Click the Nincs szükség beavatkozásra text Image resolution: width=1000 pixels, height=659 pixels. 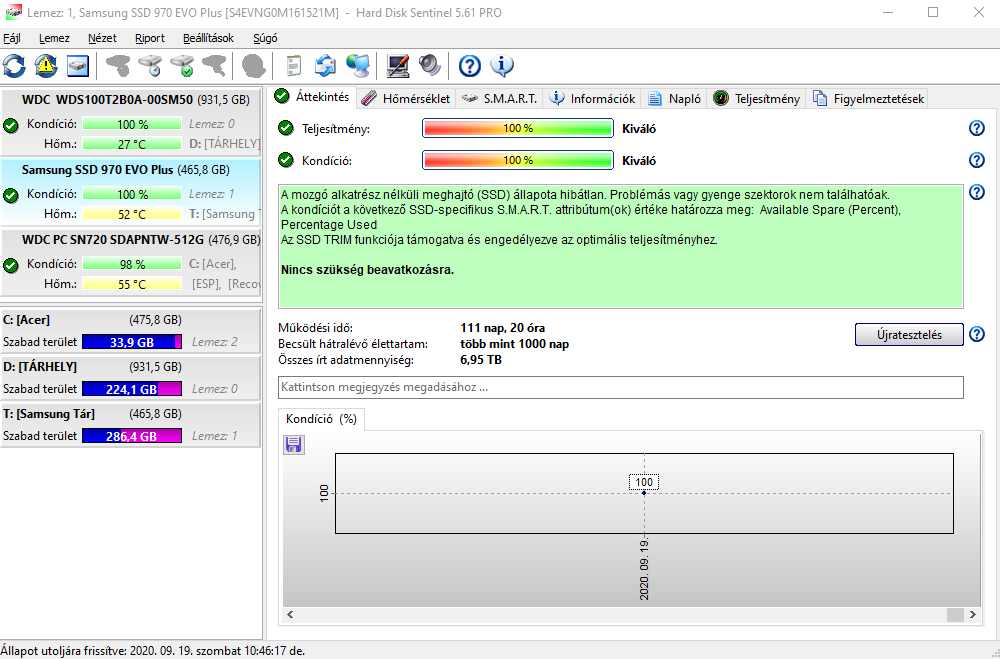tap(367, 270)
